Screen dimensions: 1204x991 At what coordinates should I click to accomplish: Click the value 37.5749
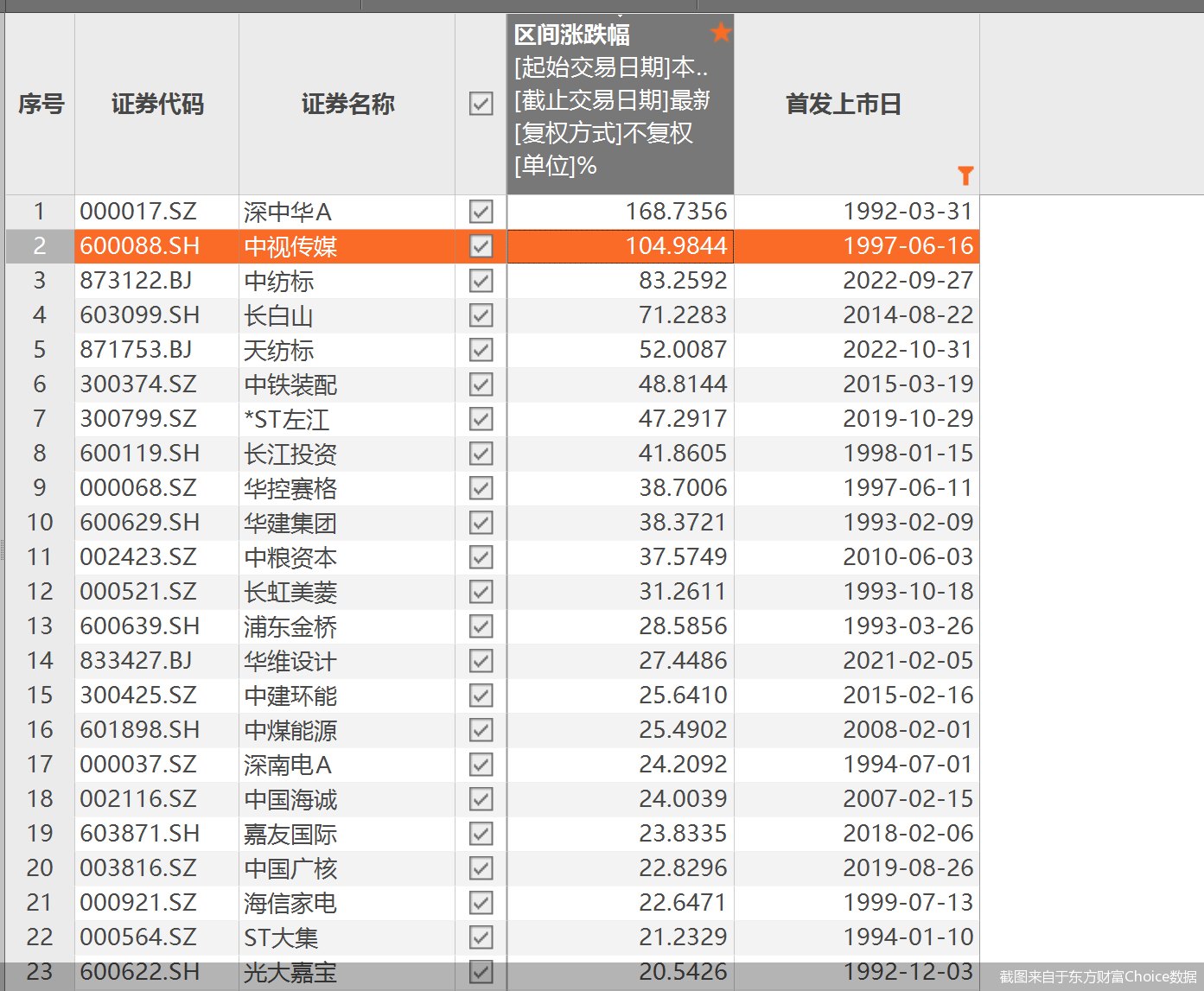683,557
